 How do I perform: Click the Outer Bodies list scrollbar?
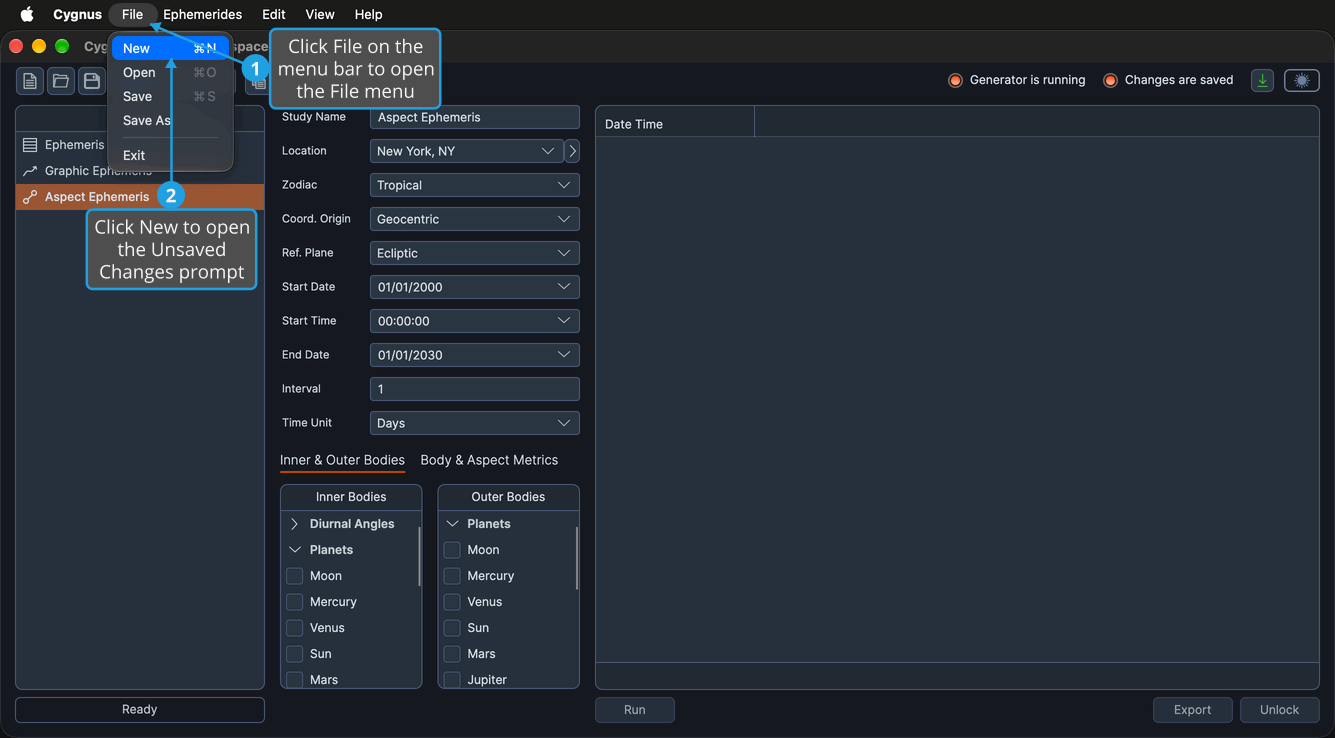[576, 557]
